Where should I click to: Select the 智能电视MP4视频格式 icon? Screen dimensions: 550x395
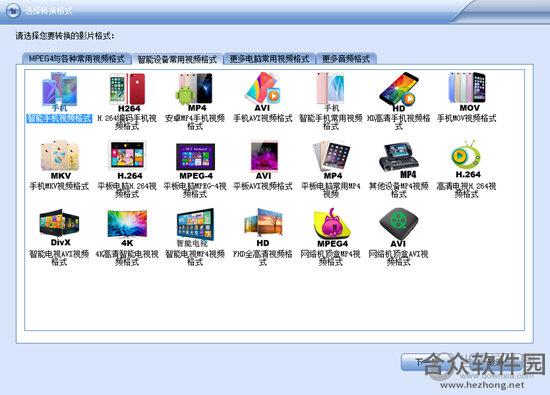[x=195, y=227]
